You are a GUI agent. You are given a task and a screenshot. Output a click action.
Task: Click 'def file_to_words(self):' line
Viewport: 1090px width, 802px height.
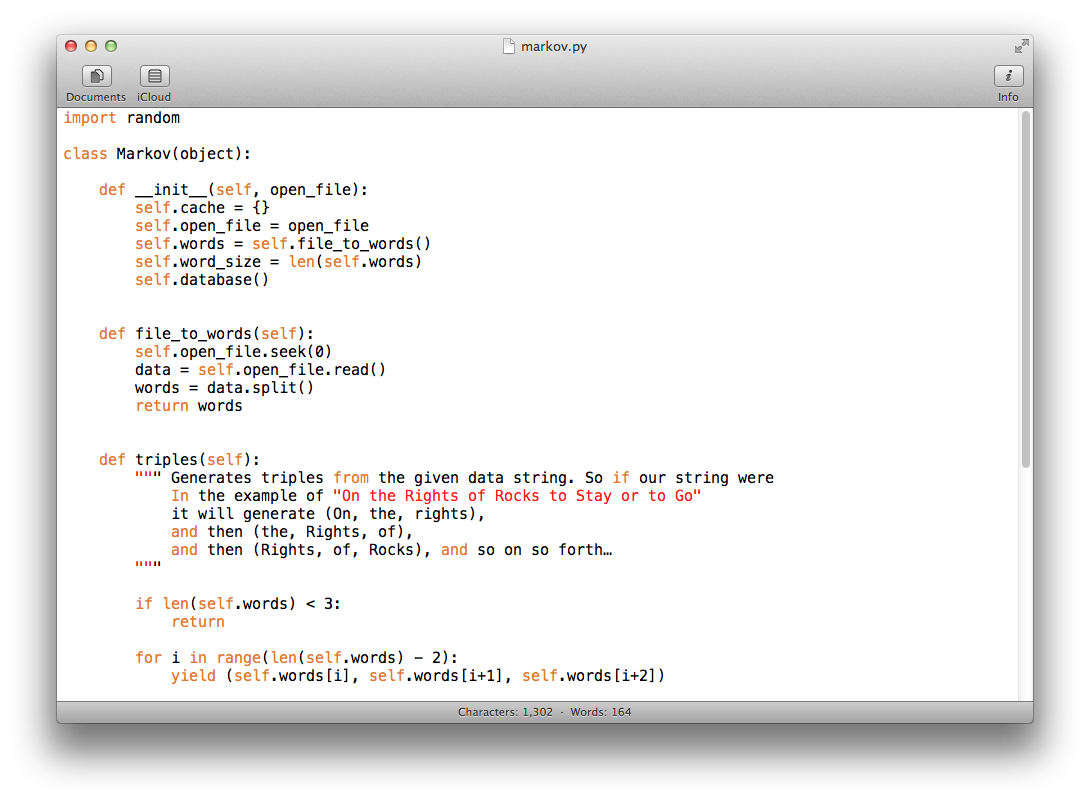pos(206,334)
